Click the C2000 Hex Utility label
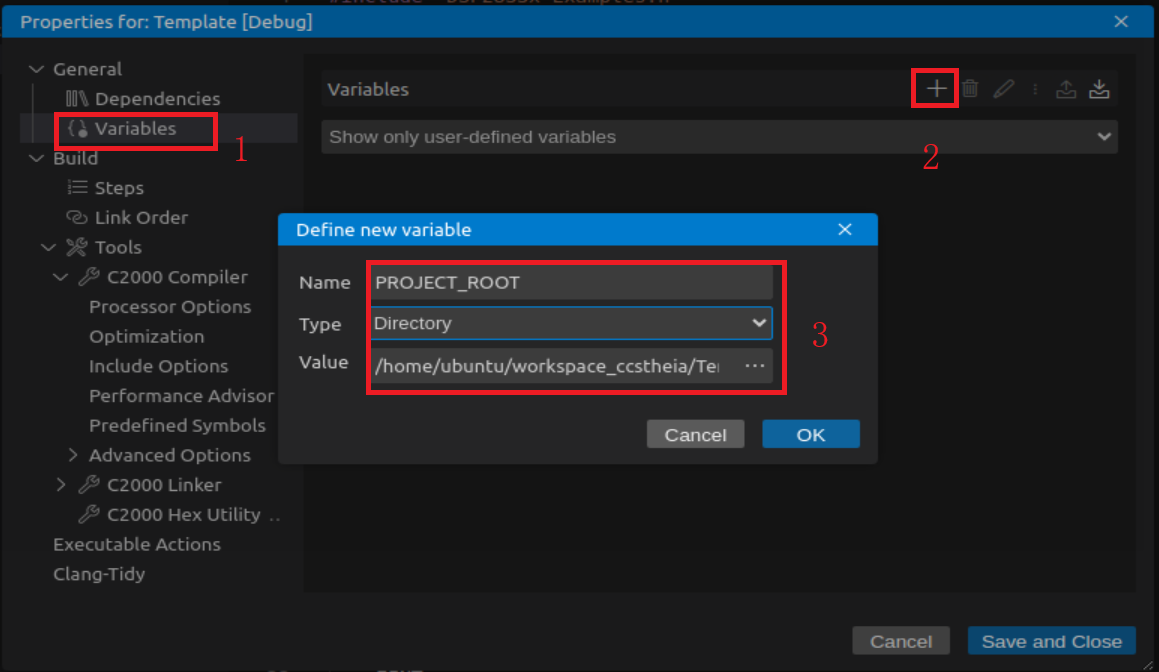Viewport: 1159px width, 672px height. tap(184, 515)
